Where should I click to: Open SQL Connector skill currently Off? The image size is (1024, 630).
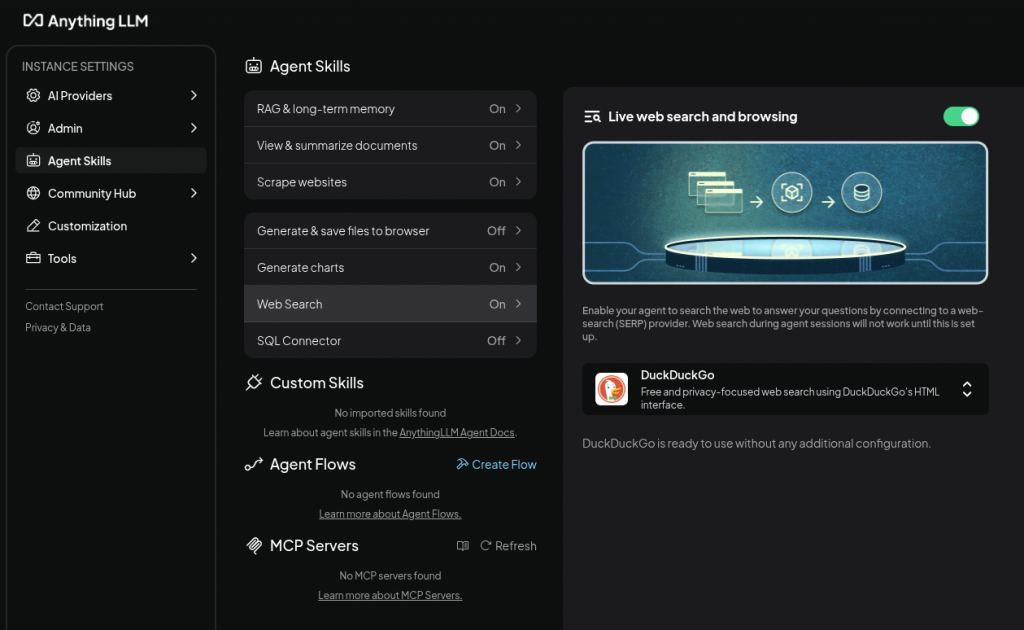(x=390, y=341)
